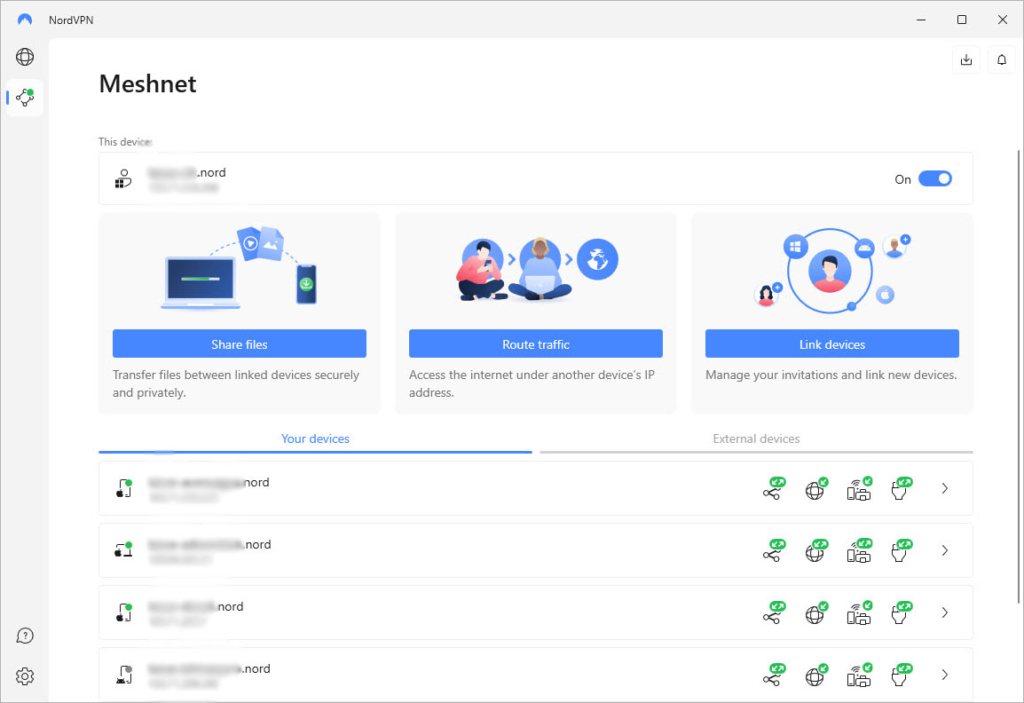Select the Meshnet icon in the sidebar
Image resolution: width=1024 pixels, height=703 pixels.
[24, 97]
